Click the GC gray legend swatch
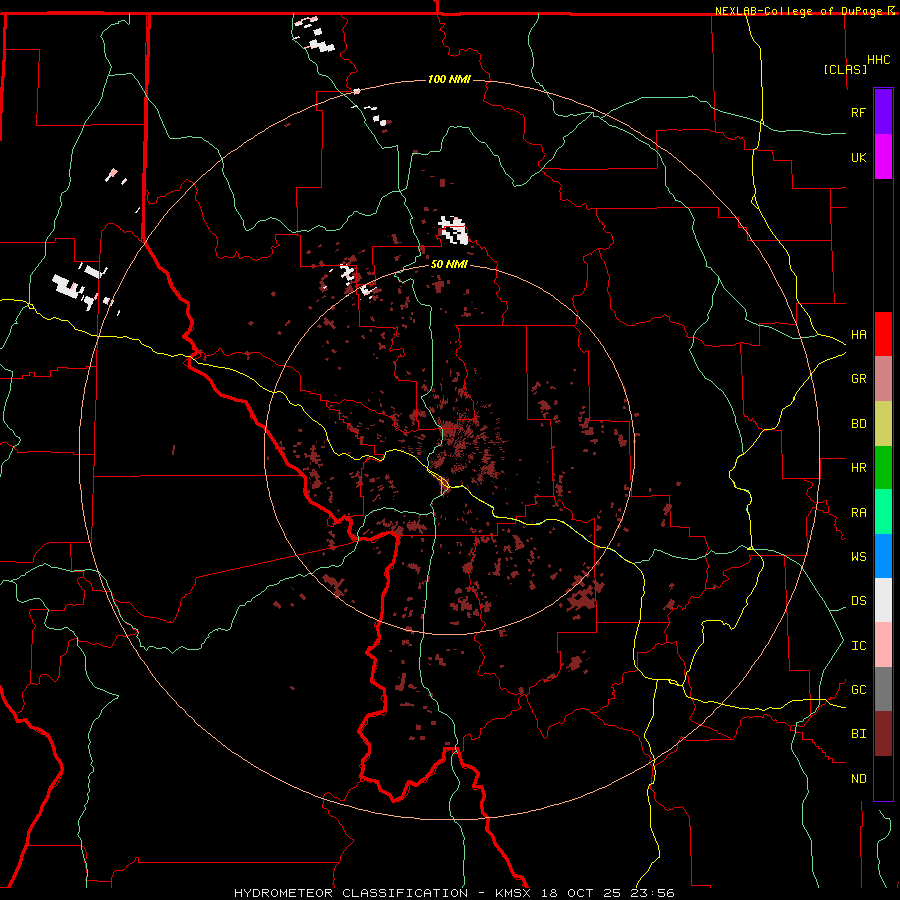The image size is (900, 900). pyautogui.click(x=883, y=689)
